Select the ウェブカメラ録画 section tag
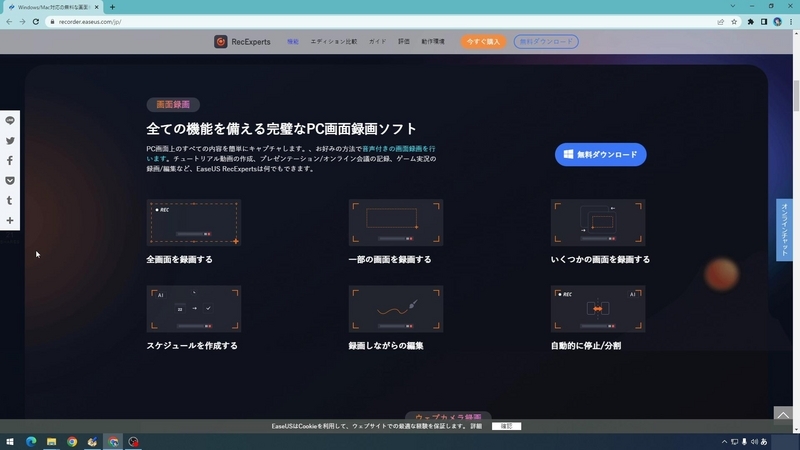The image size is (800, 450). (x=448, y=416)
